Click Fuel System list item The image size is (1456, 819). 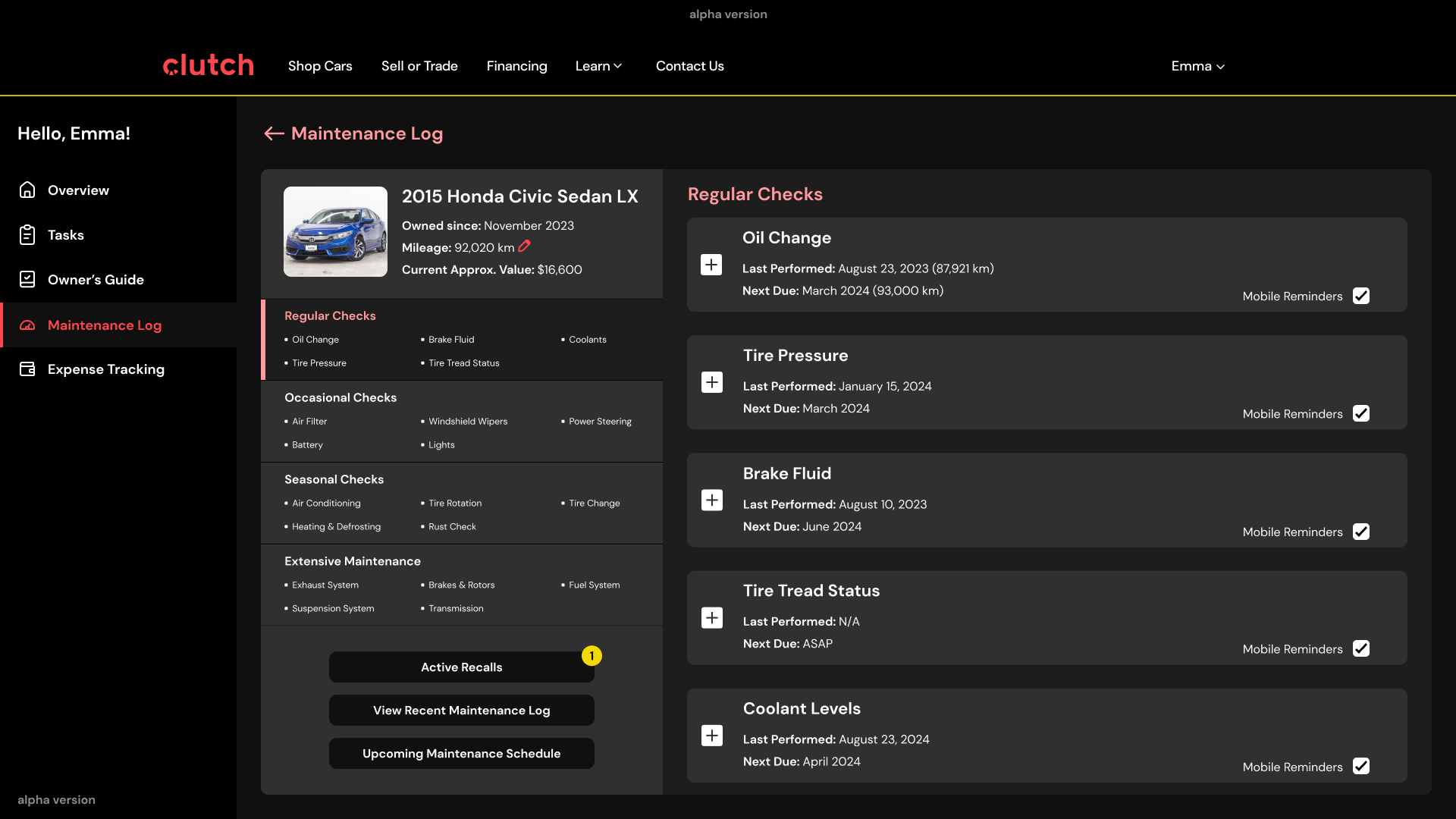point(595,585)
